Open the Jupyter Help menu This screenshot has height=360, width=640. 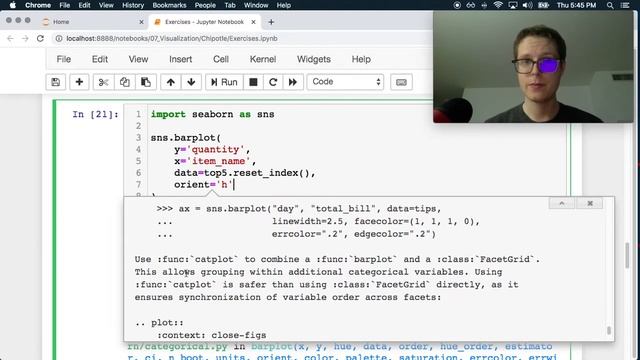coord(361,59)
